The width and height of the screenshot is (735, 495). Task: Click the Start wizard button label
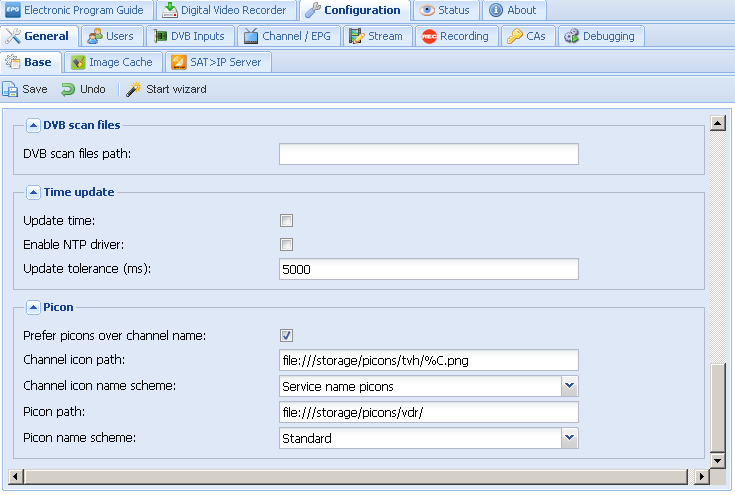[176, 89]
